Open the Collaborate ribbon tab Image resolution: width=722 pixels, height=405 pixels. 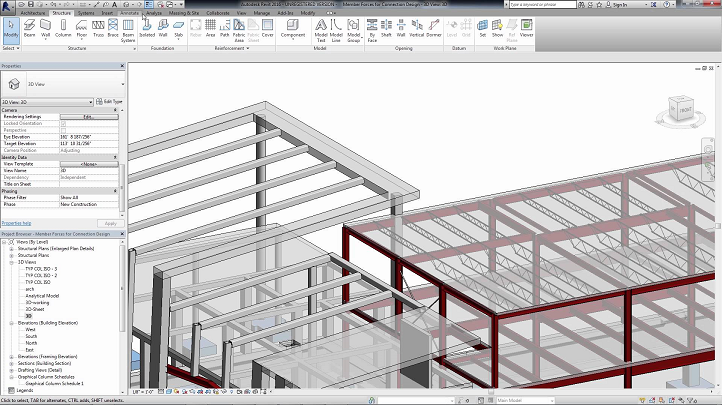click(217, 13)
